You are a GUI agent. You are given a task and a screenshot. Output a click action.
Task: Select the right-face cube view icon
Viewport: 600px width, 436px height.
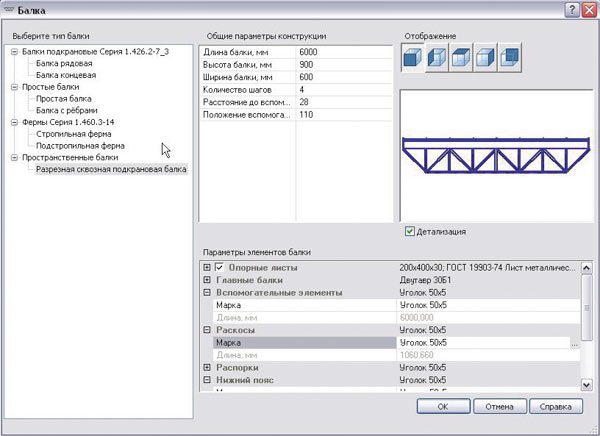click(486, 59)
